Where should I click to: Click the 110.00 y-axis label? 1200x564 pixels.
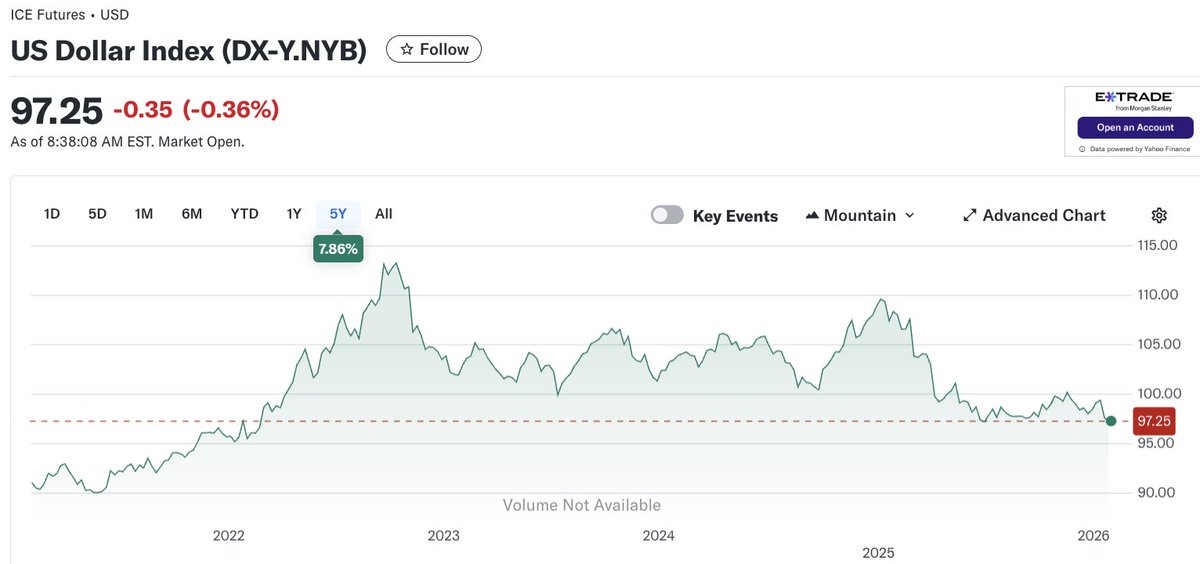1157,295
